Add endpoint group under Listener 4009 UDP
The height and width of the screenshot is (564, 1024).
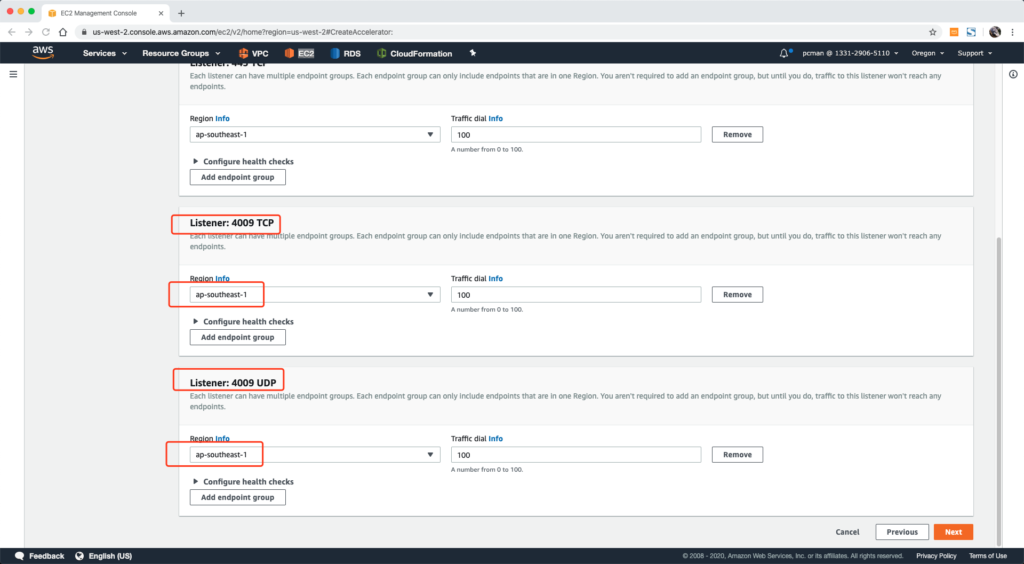pos(237,497)
